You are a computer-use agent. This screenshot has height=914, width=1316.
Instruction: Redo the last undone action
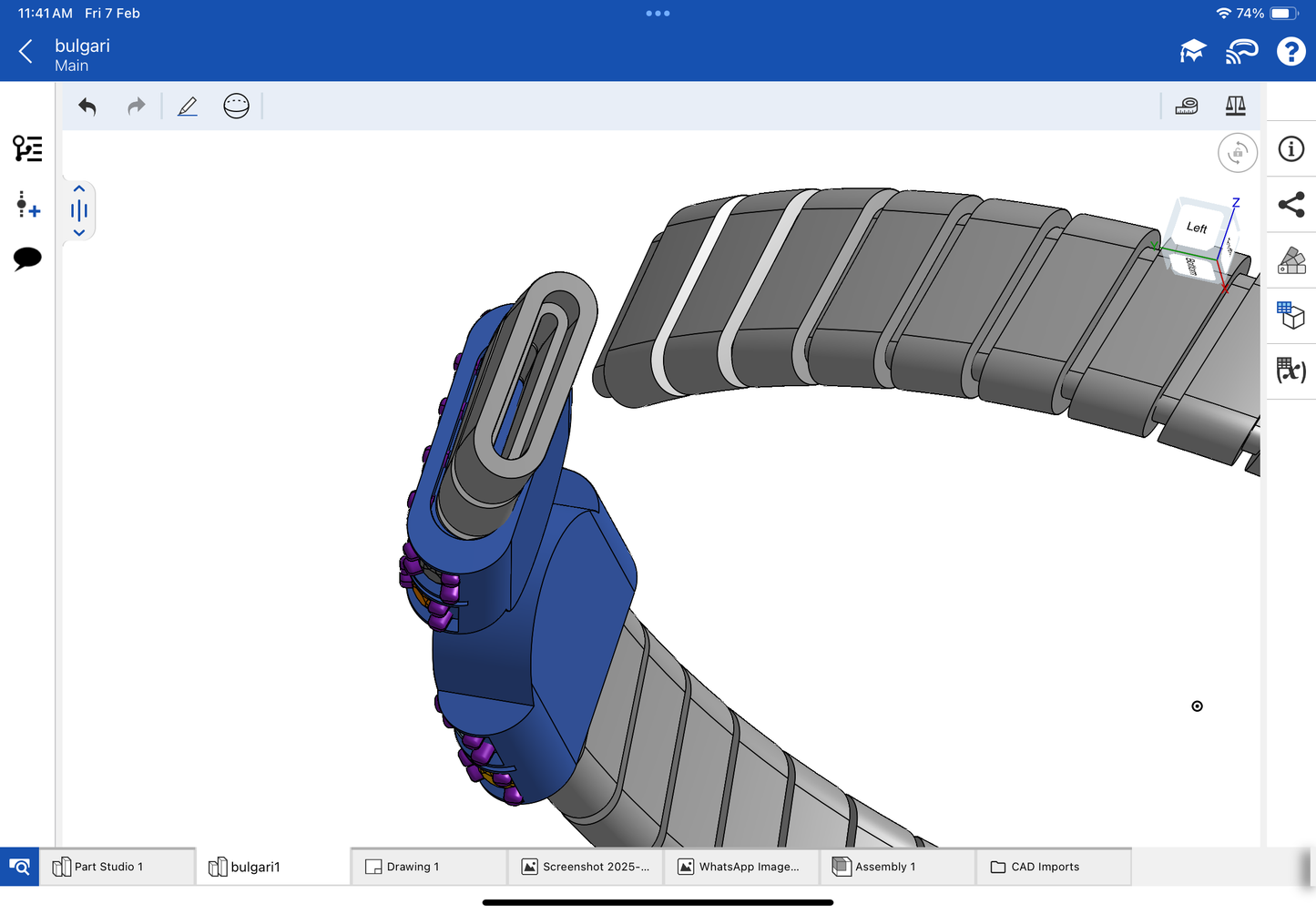point(136,107)
